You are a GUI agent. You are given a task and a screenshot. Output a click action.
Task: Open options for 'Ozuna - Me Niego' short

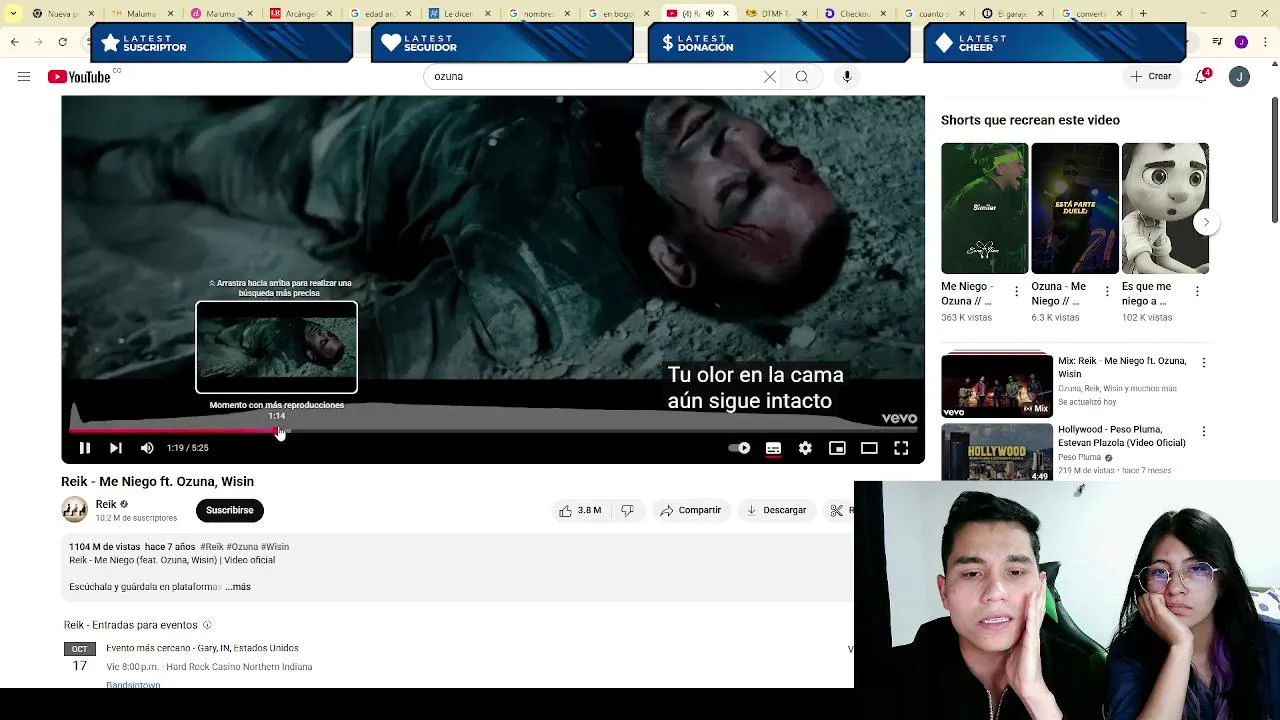(1107, 291)
